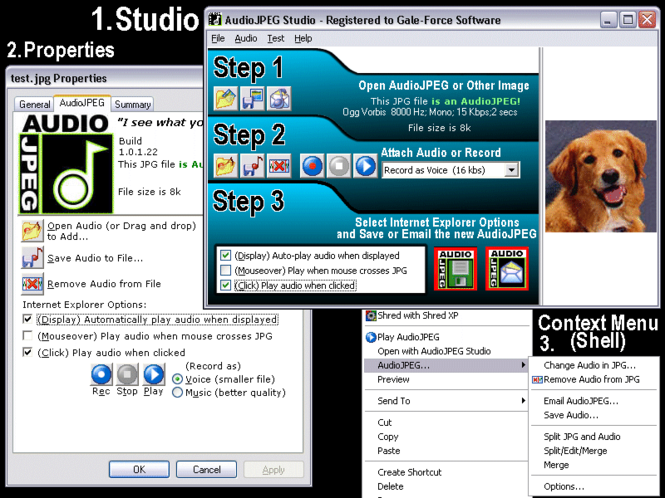665x498 pixels.
Task: Stop recording with Studio Step 2 stop button
Action: [339, 166]
